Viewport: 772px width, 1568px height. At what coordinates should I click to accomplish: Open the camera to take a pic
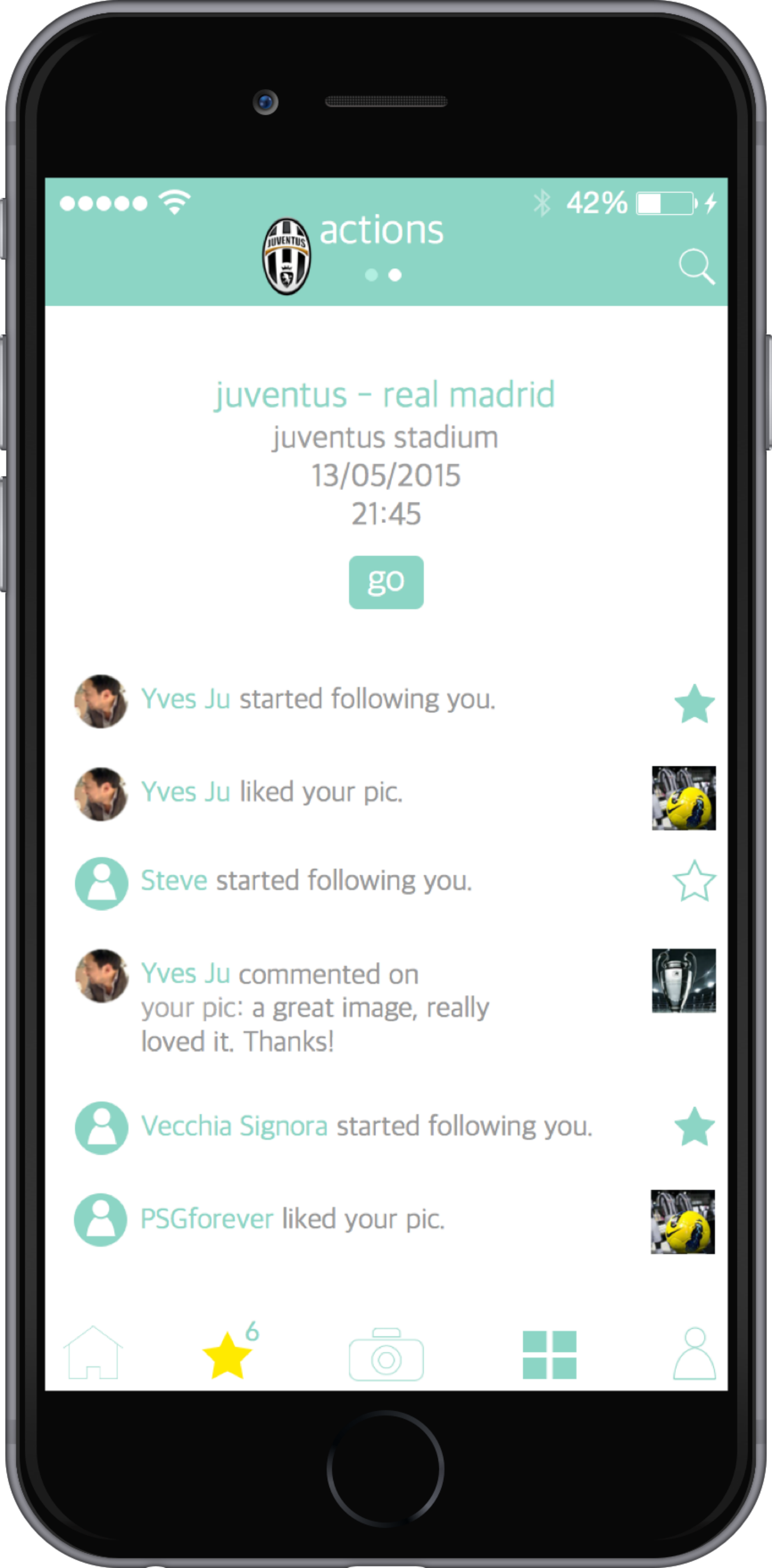point(386,1355)
